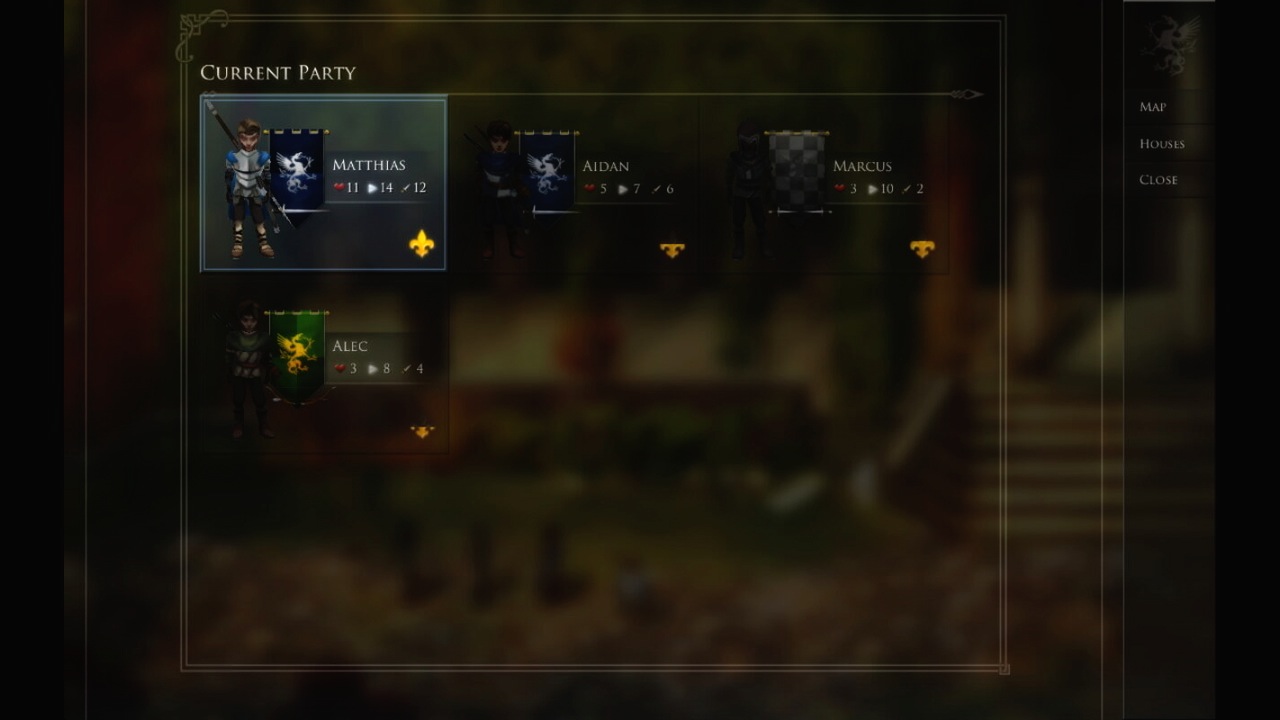Click the Matthias name label
Viewport: 1280px width, 720px height.
pos(368,165)
